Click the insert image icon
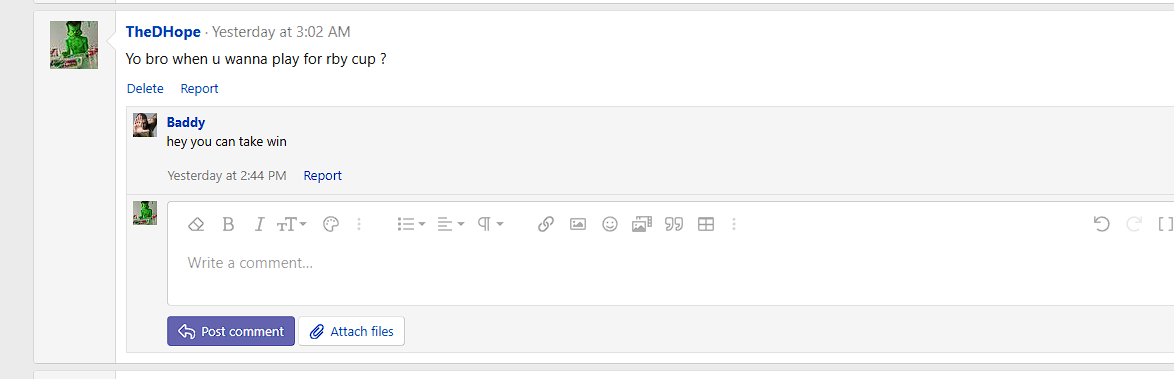1174x379 pixels. pyautogui.click(x=577, y=224)
